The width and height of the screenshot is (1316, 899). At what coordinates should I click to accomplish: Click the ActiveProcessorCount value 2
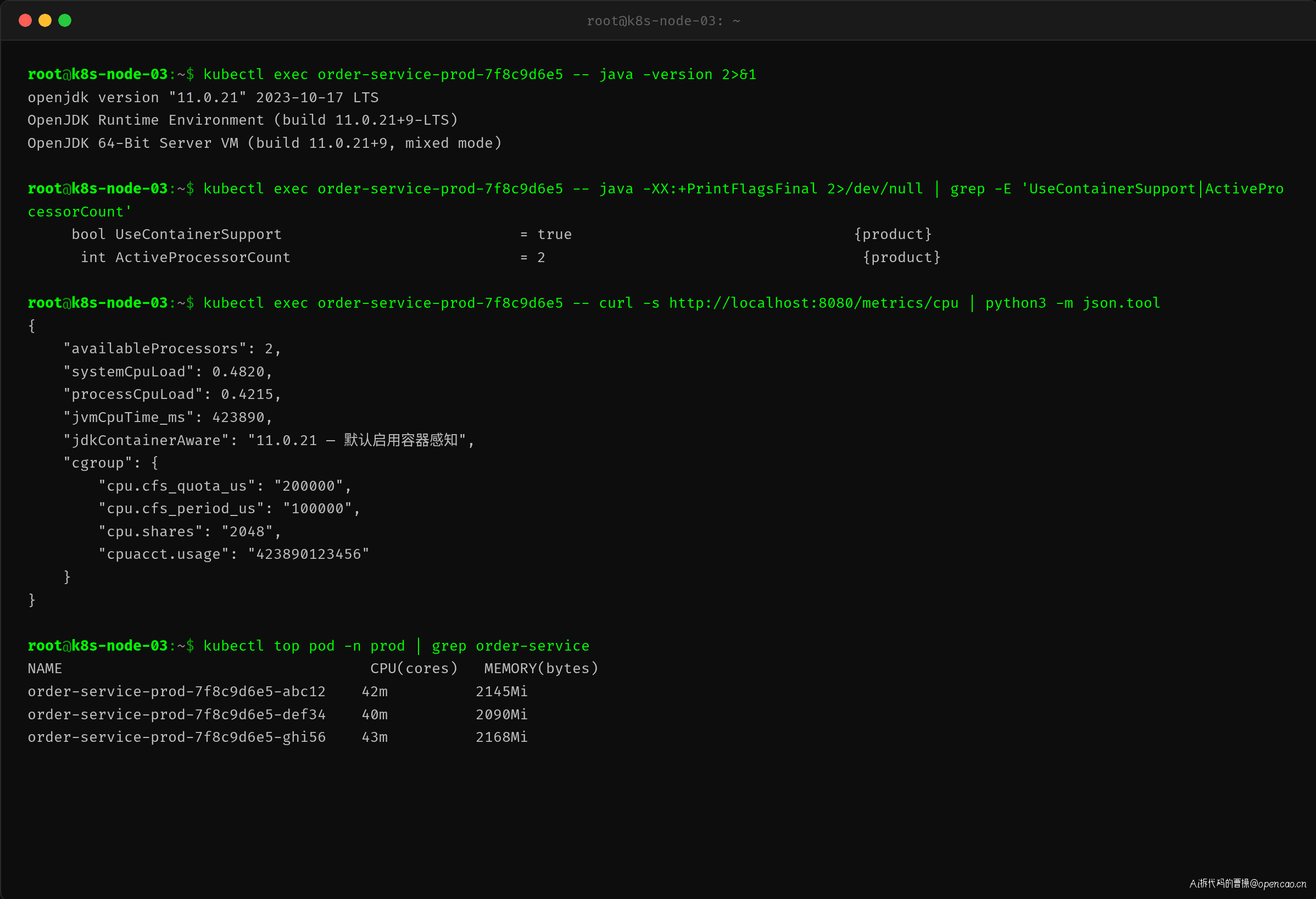pos(542,258)
